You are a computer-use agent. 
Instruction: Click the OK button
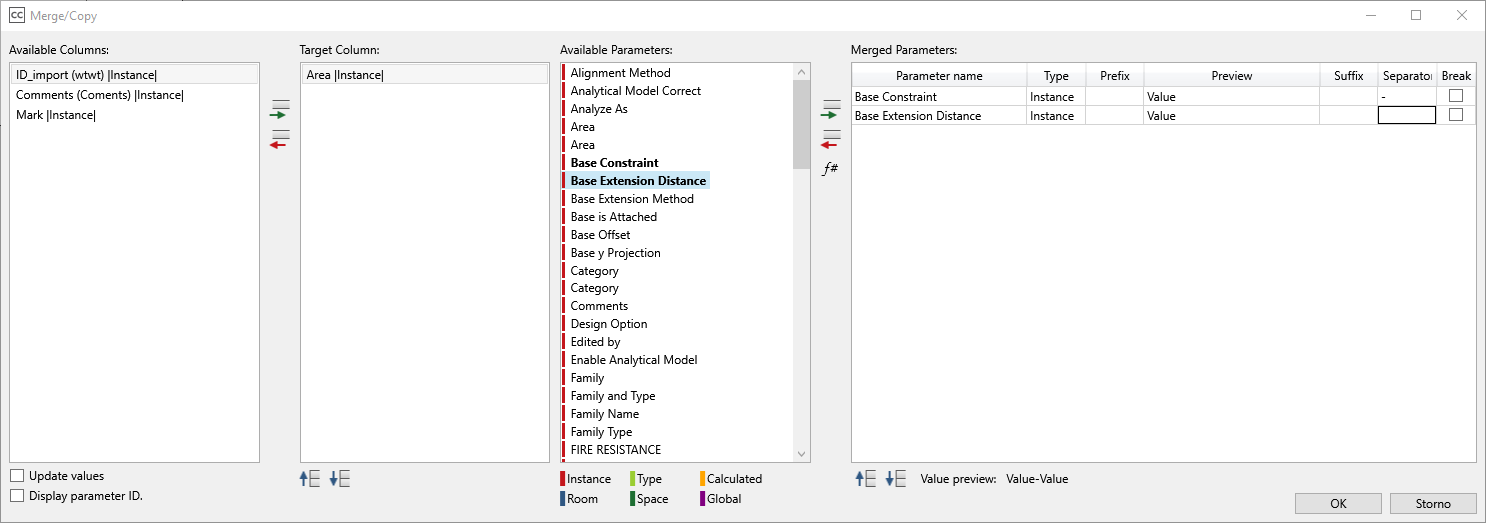click(x=1337, y=504)
